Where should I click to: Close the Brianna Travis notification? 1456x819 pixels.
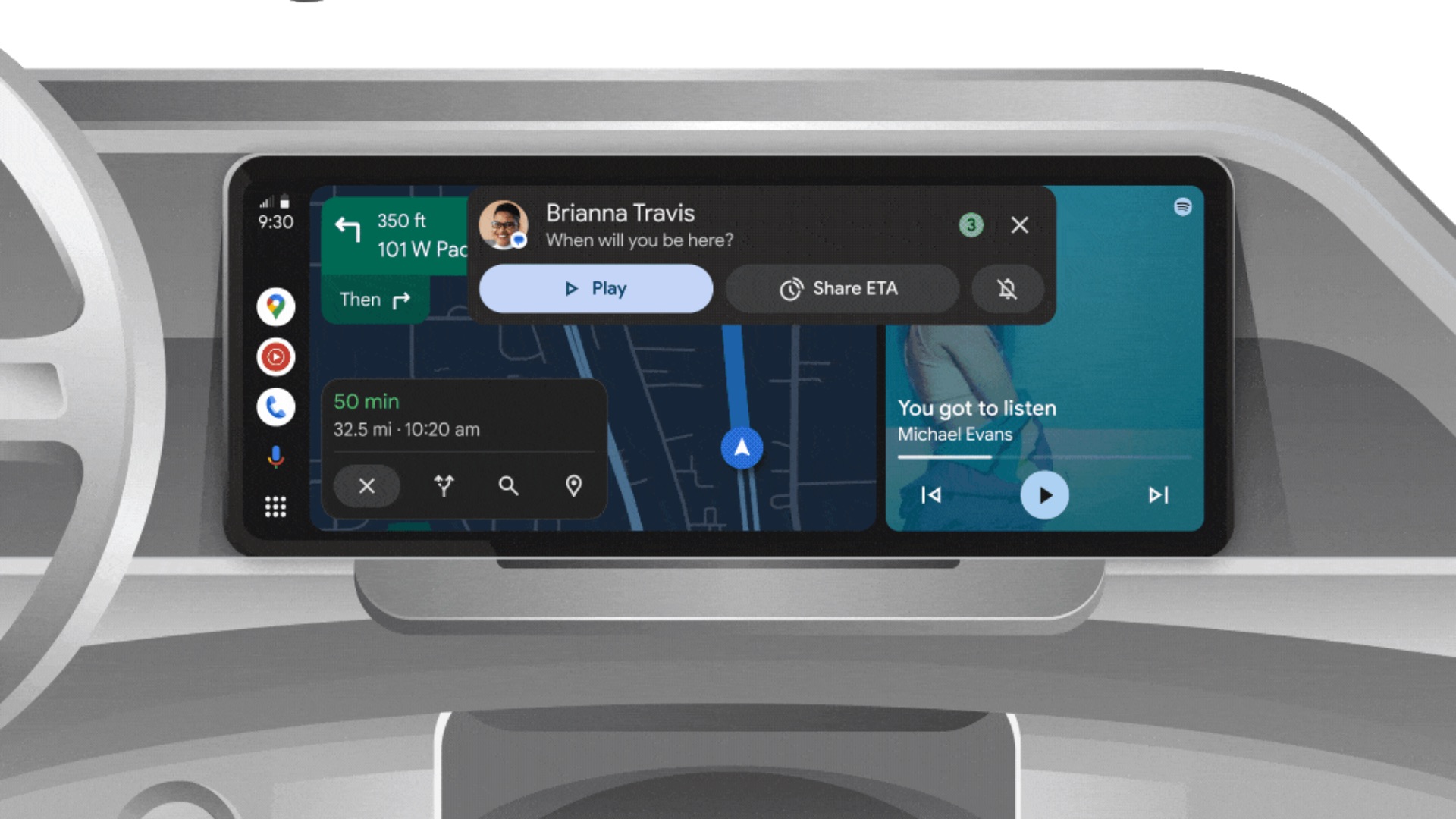point(1019,224)
